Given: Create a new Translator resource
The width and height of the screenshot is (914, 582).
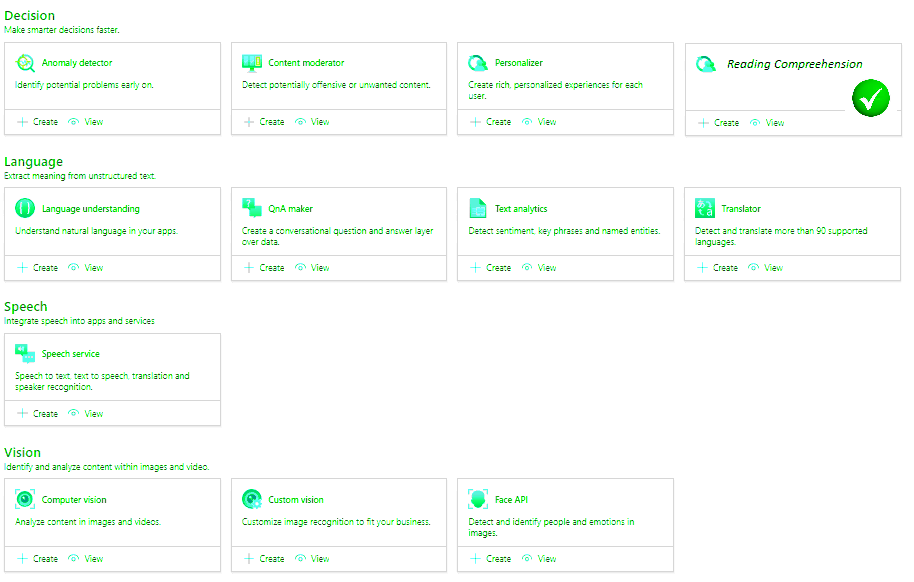Looking at the screenshot, I should (718, 268).
